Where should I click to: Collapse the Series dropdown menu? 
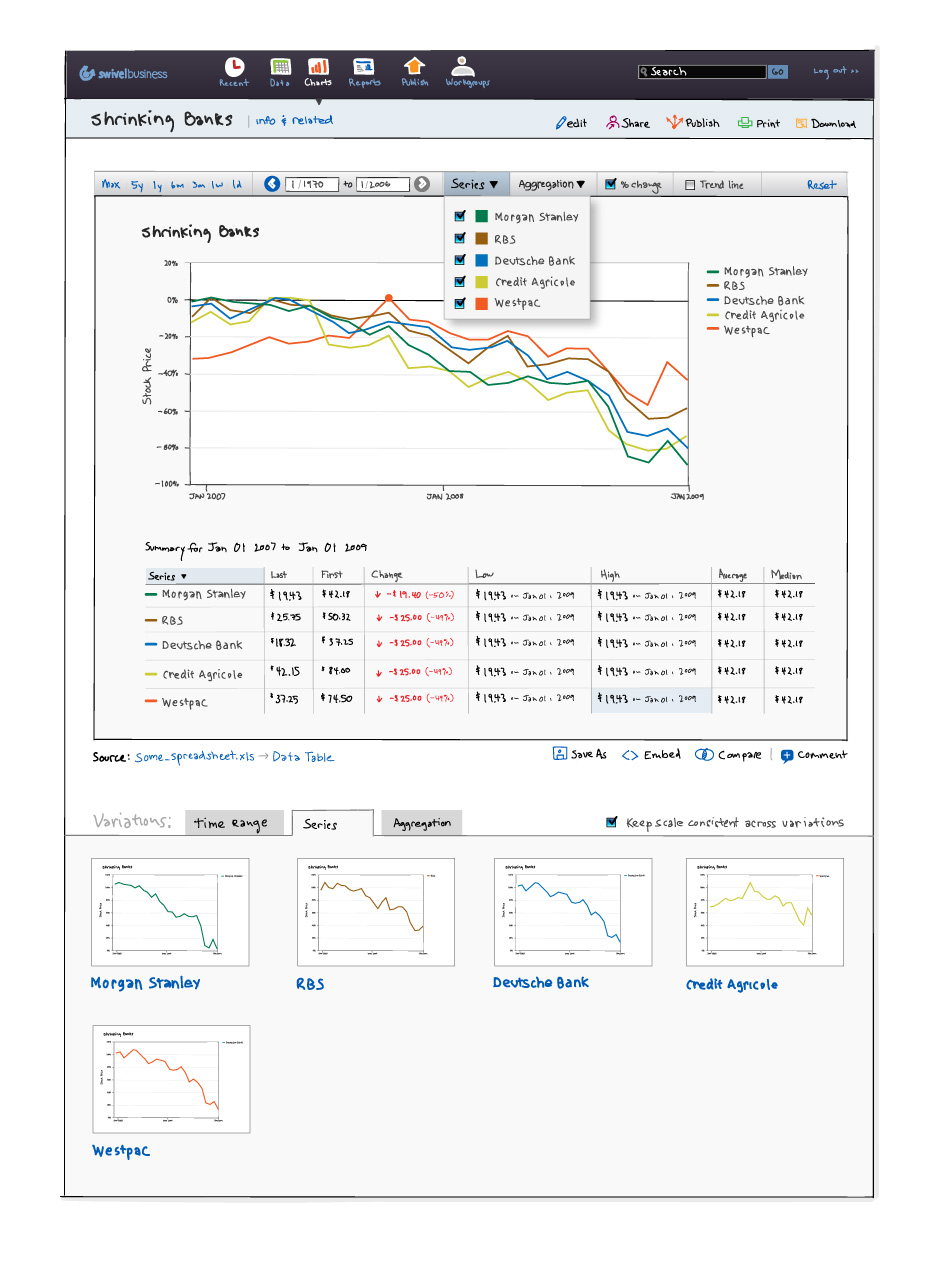click(x=474, y=184)
